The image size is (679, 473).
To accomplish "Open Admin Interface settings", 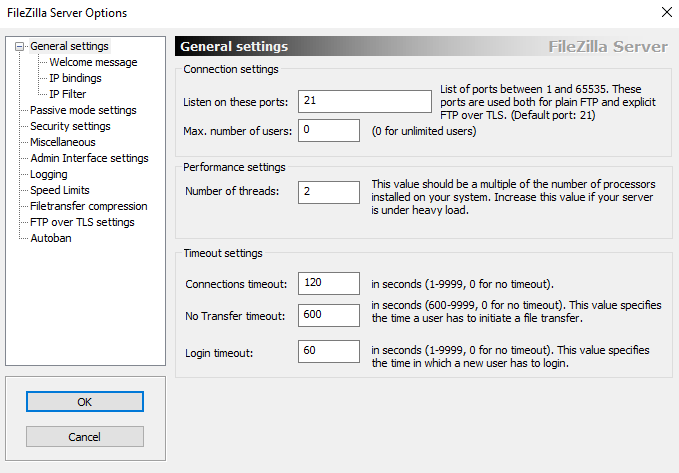I will pyautogui.click(x=89, y=158).
